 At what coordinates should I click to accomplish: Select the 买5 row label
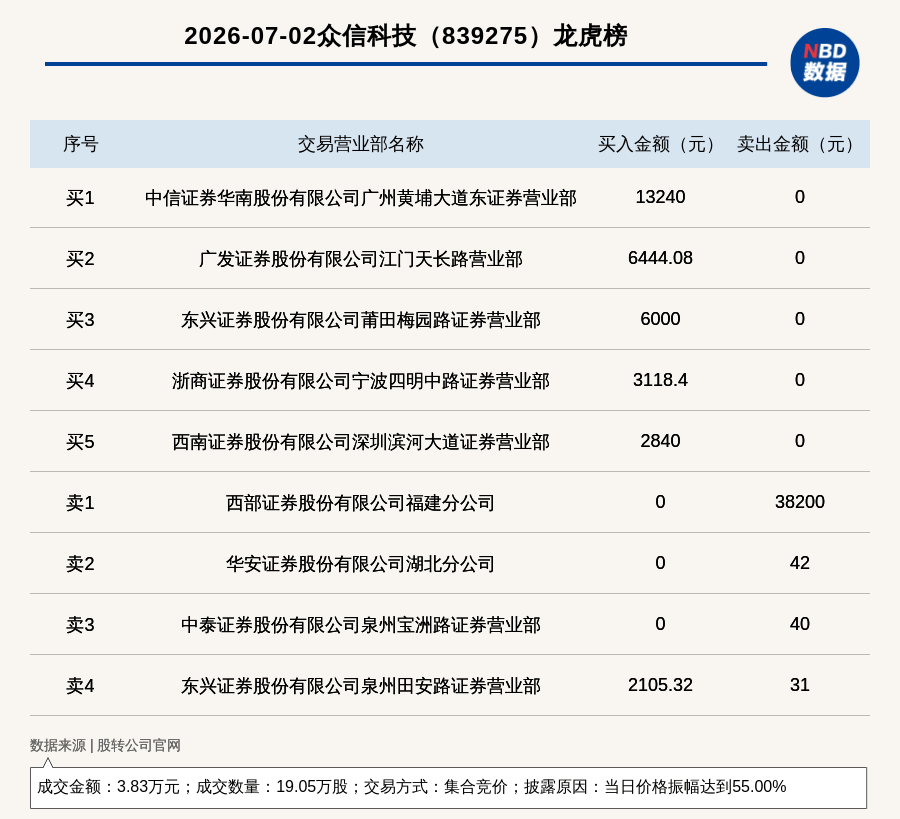(x=80, y=442)
